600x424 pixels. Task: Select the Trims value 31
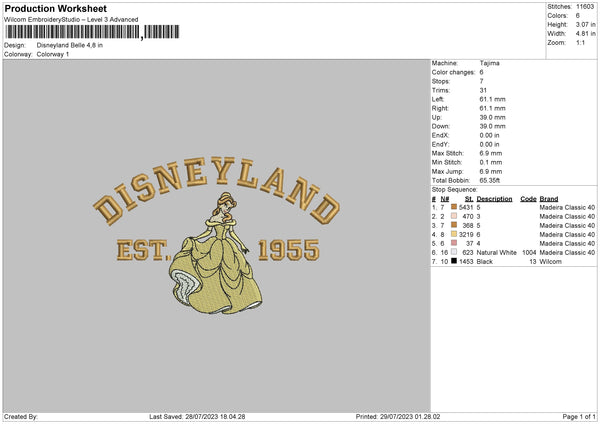coord(483,90)
